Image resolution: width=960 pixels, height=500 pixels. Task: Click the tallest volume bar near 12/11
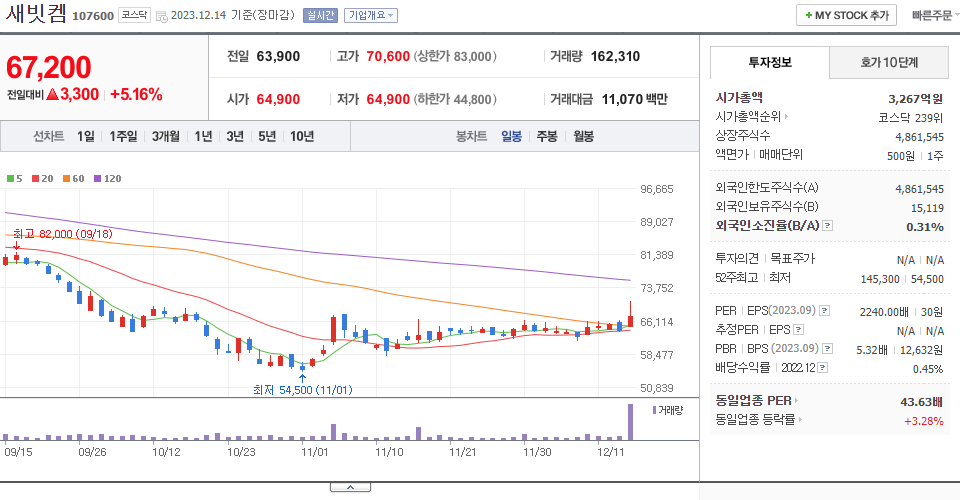pyautogui.click(x=630, y=422)
